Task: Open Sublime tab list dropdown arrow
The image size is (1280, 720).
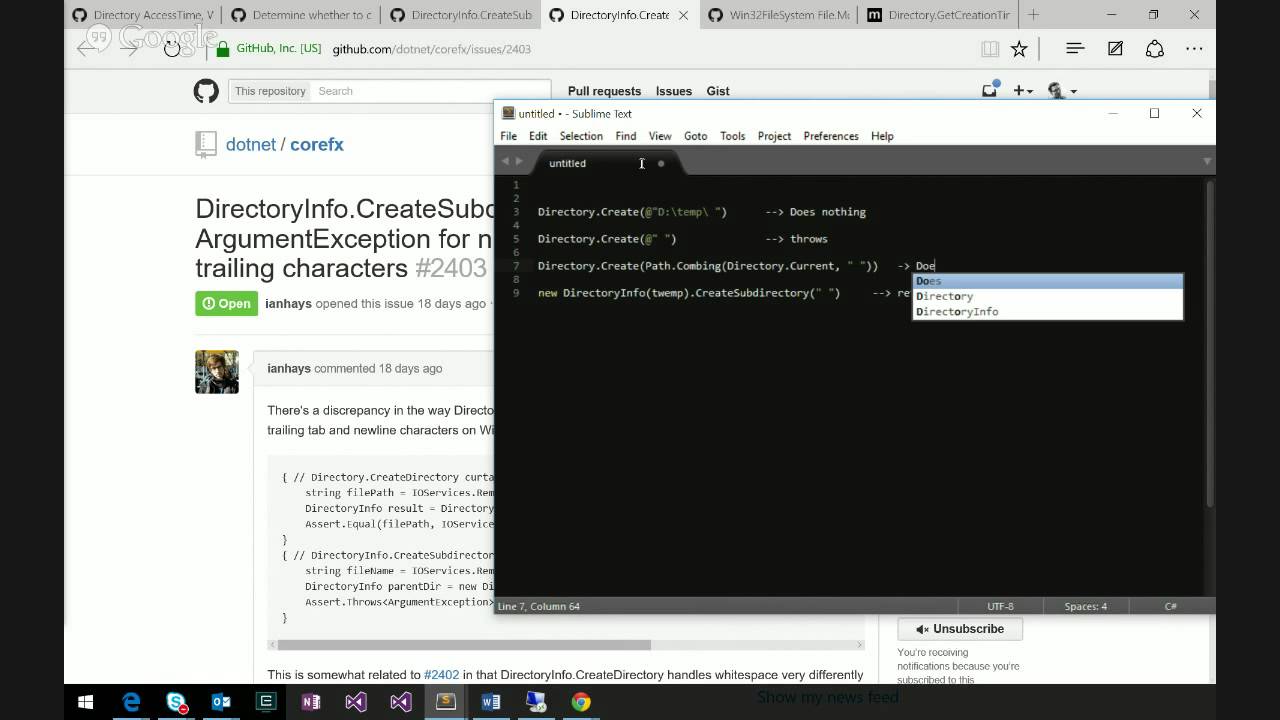Action: tap(1207, 161)
